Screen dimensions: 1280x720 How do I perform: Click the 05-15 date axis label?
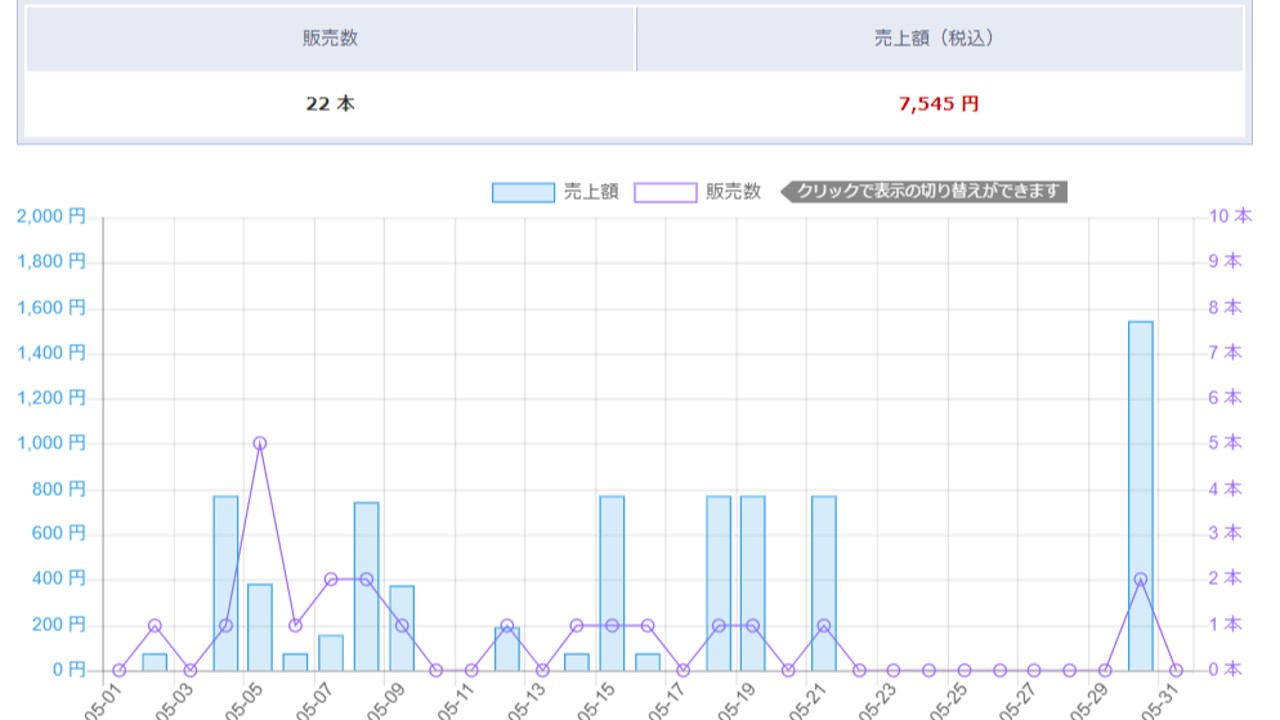594,700
